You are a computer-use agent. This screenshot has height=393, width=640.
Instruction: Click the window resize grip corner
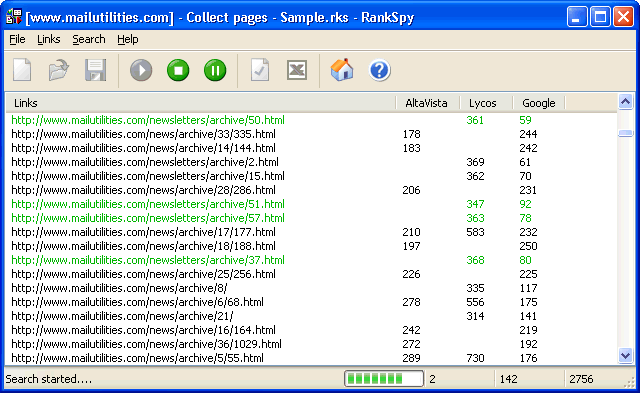click(x=629, y=382)
